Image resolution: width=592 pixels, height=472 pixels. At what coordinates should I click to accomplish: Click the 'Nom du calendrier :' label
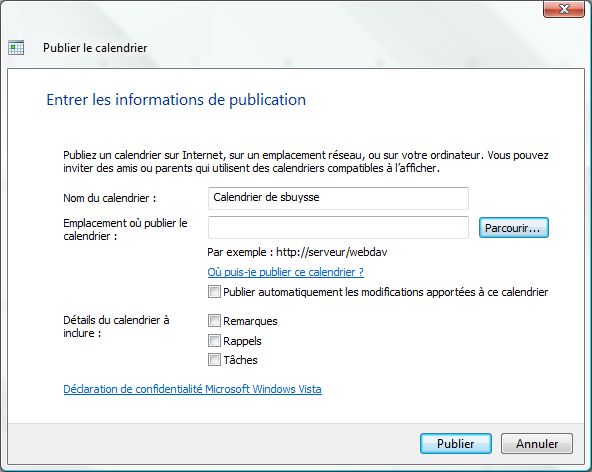(109, 198)
